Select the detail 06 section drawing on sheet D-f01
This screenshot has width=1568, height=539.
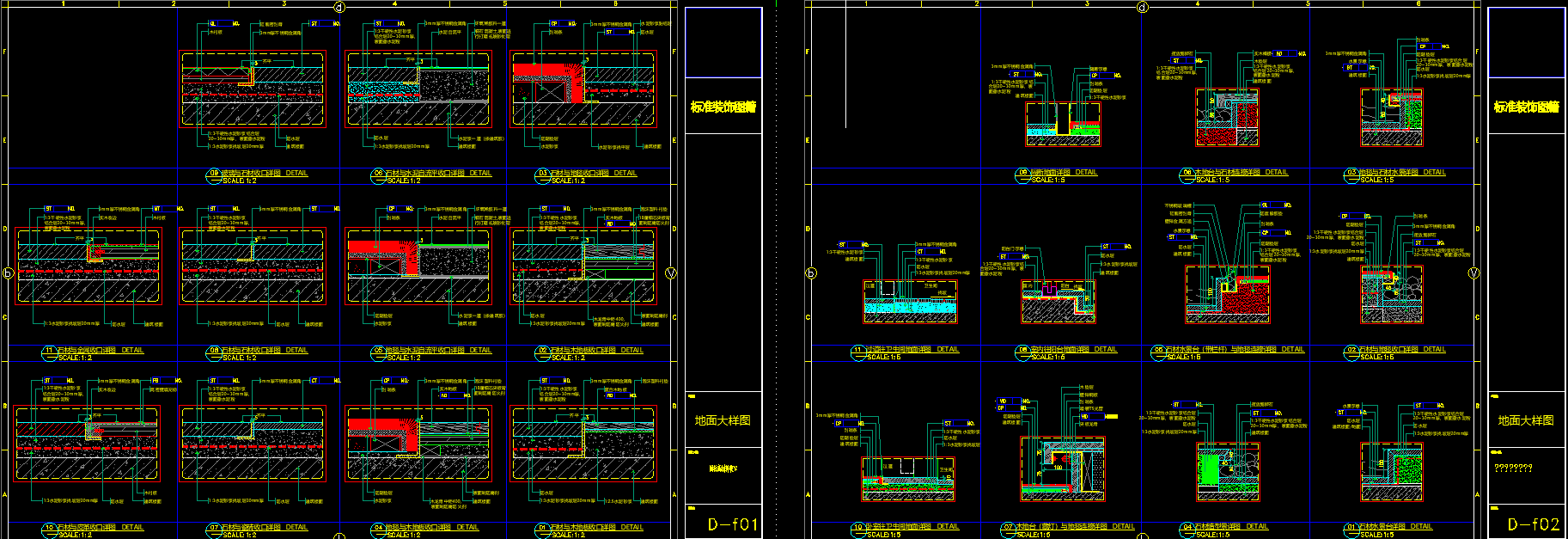[x=418, y=89]
